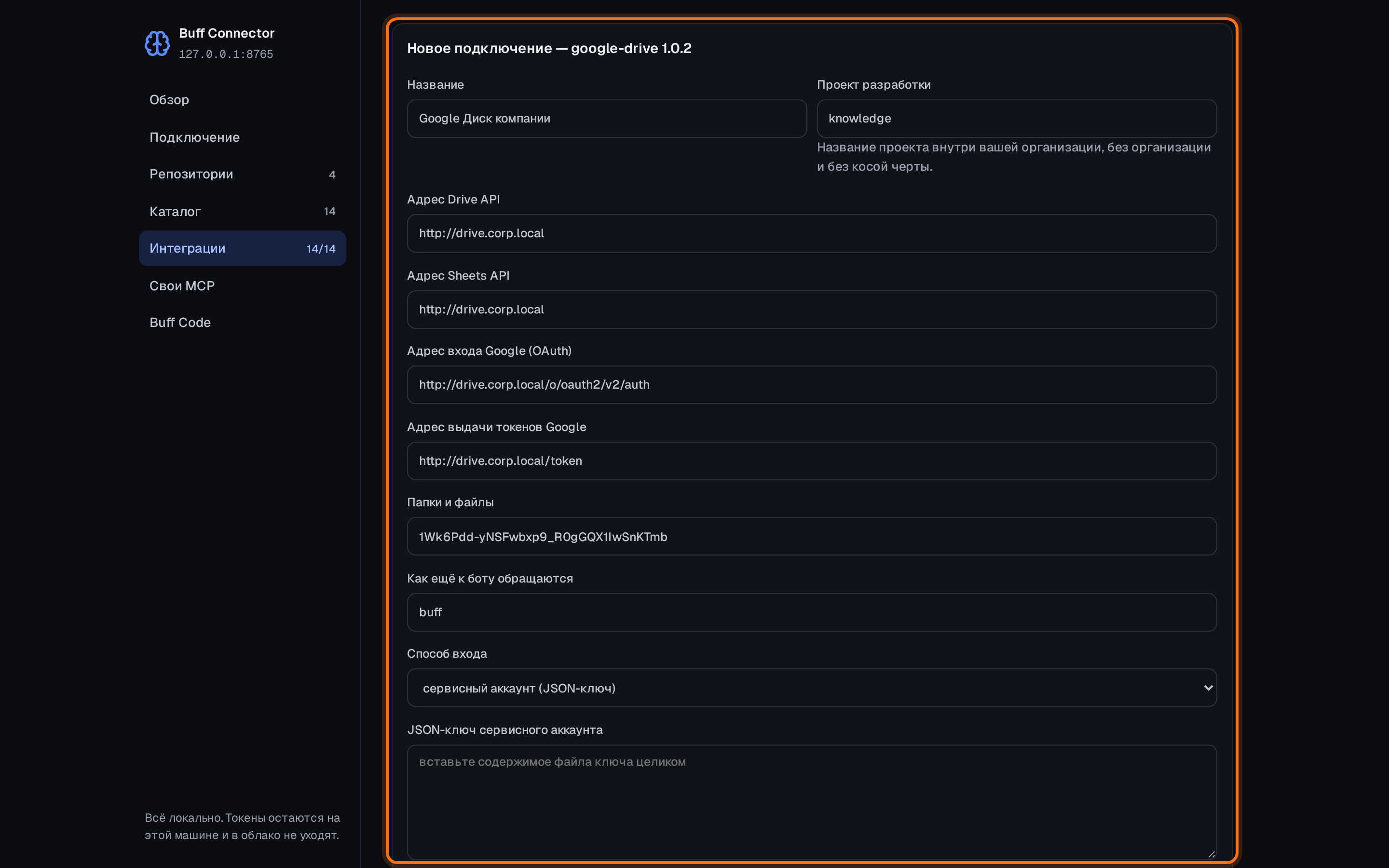The width and height of the screenshot is (1389, 868).
Task: Click the Название input field
Action: pyautogui.click(x=607, y=119)
